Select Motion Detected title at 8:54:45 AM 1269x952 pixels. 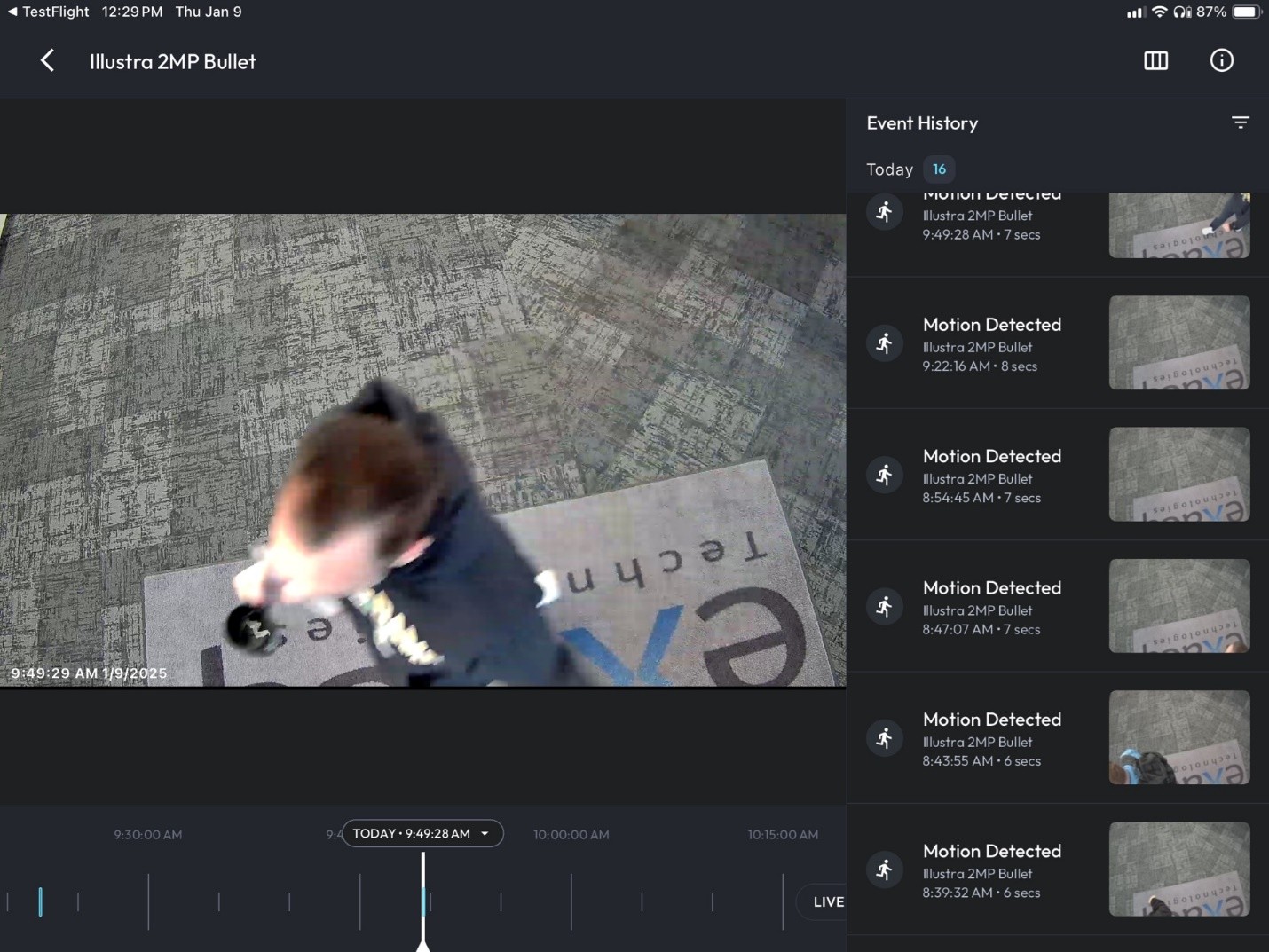pyautogui.click(x=992, y=456)
